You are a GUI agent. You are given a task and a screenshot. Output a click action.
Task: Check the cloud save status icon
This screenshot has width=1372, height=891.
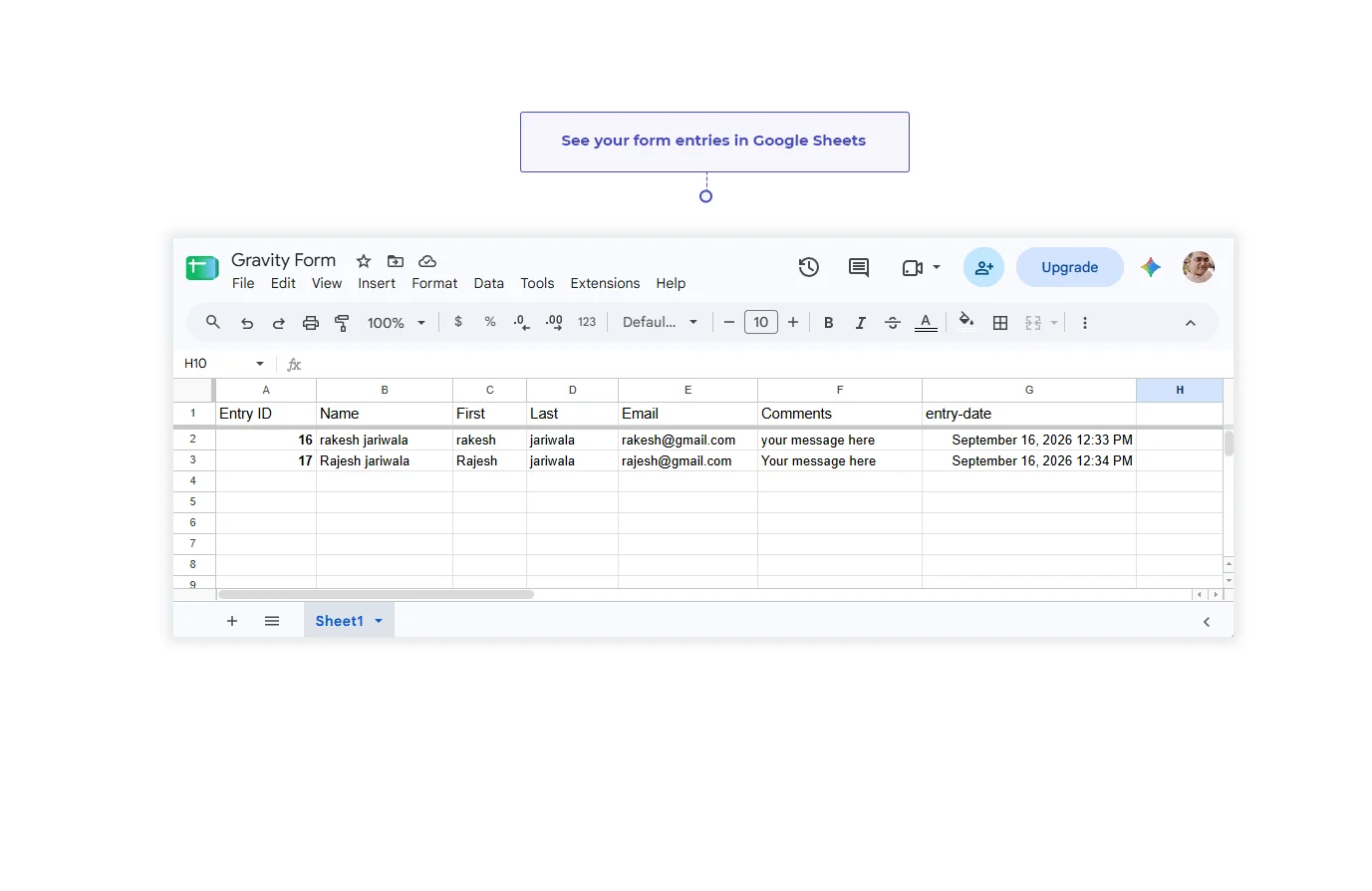[x=427, y=261]
